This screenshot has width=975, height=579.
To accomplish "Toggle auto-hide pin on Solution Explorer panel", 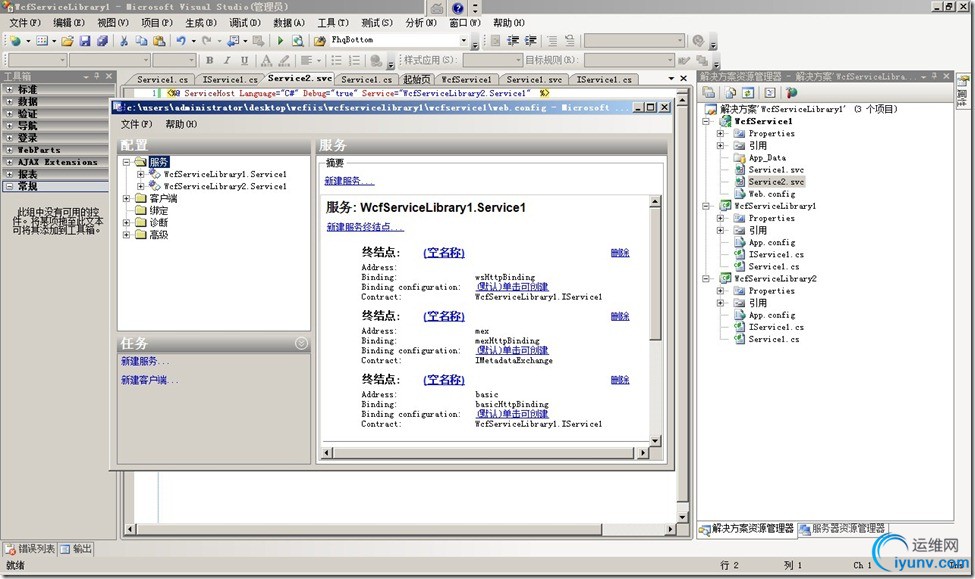I will point(934,76).
